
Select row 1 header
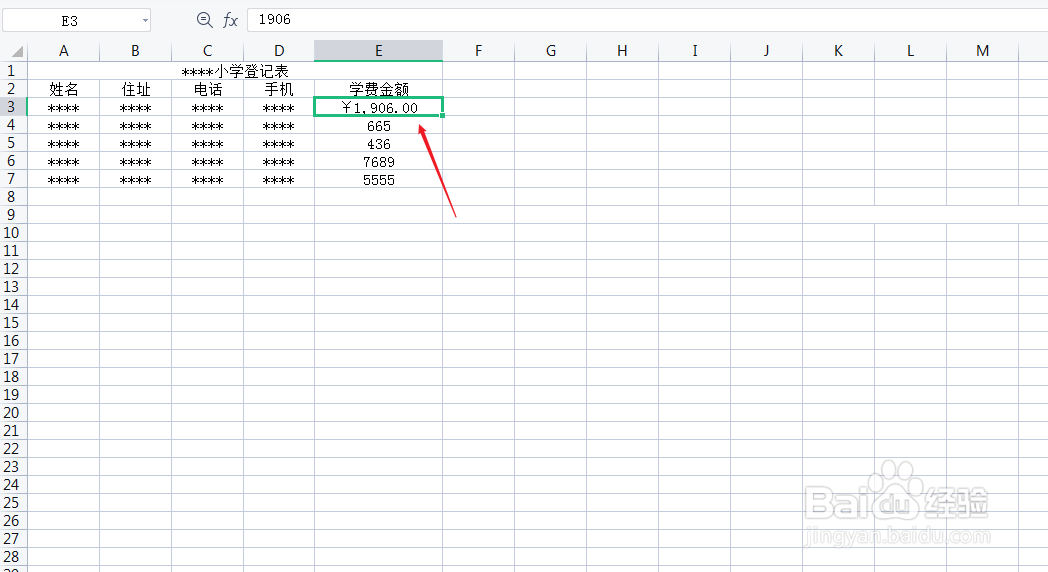click(x=11, y=70)
